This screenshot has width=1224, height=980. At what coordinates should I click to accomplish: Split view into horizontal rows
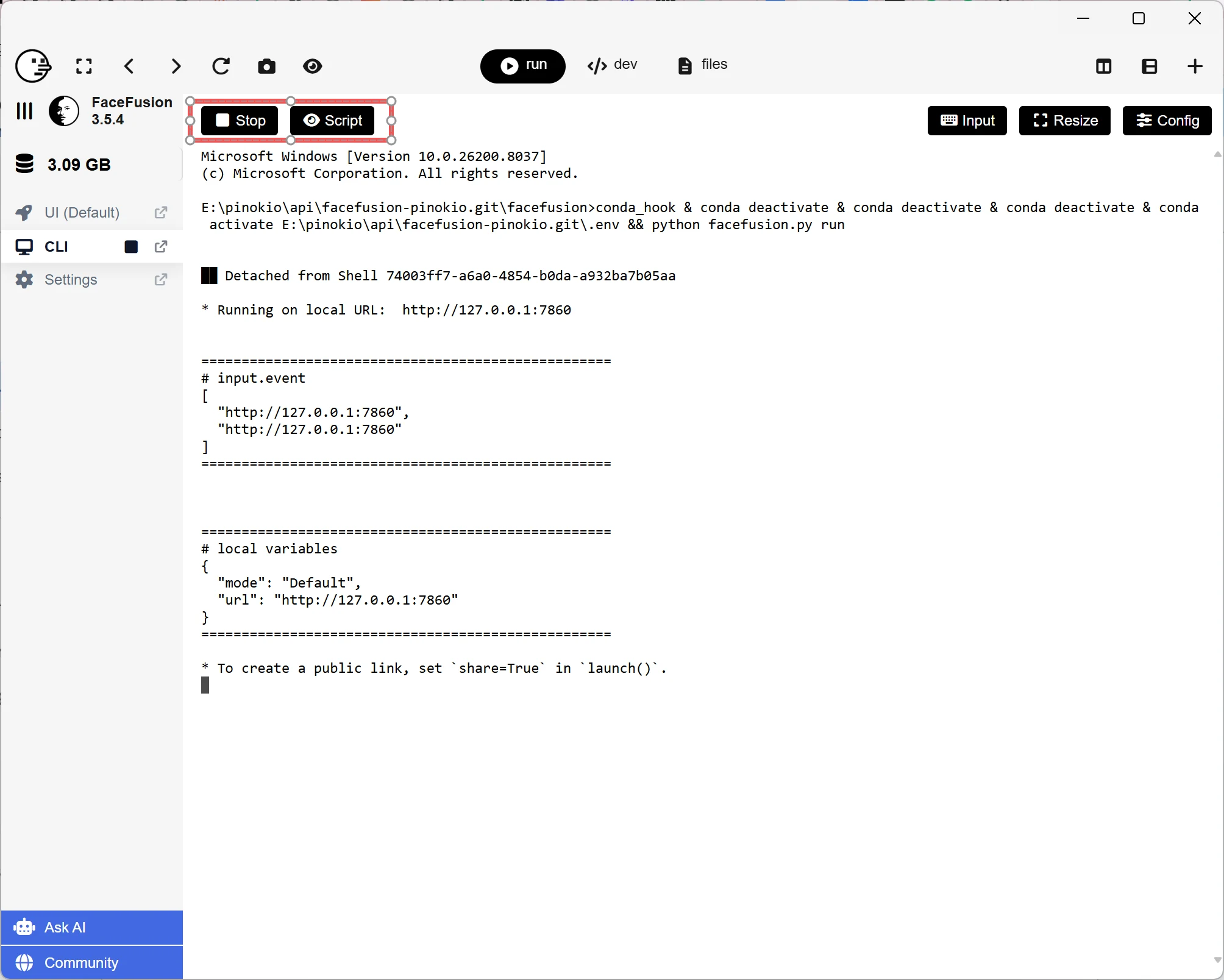click(x=1150, y=66)
